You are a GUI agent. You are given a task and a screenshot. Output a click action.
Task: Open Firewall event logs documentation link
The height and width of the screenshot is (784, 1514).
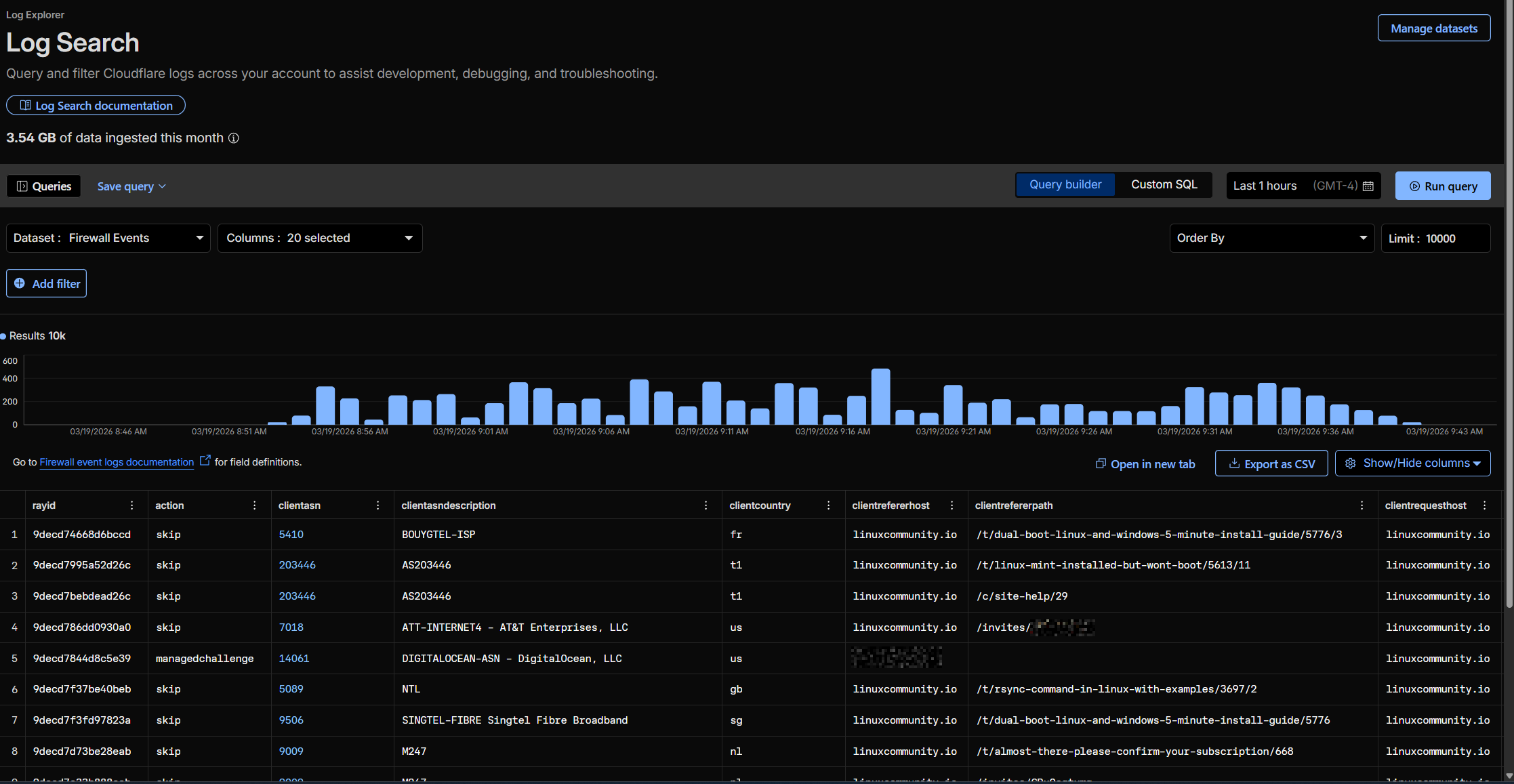(x=117, y=462)
